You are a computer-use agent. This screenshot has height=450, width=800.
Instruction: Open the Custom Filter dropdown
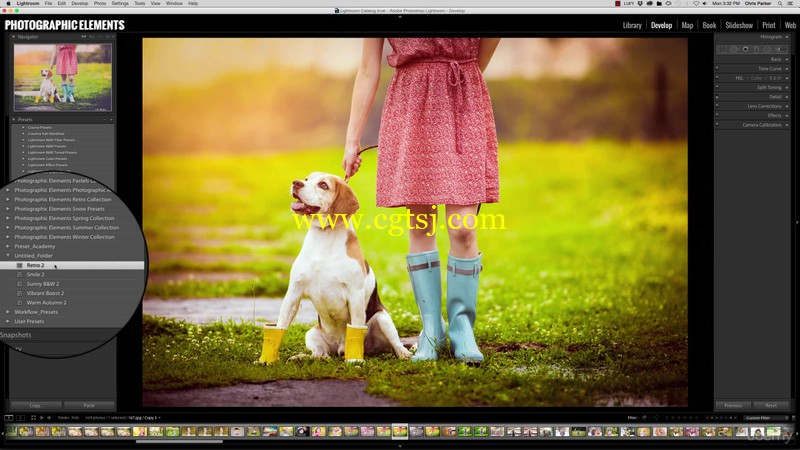point(764,418)
